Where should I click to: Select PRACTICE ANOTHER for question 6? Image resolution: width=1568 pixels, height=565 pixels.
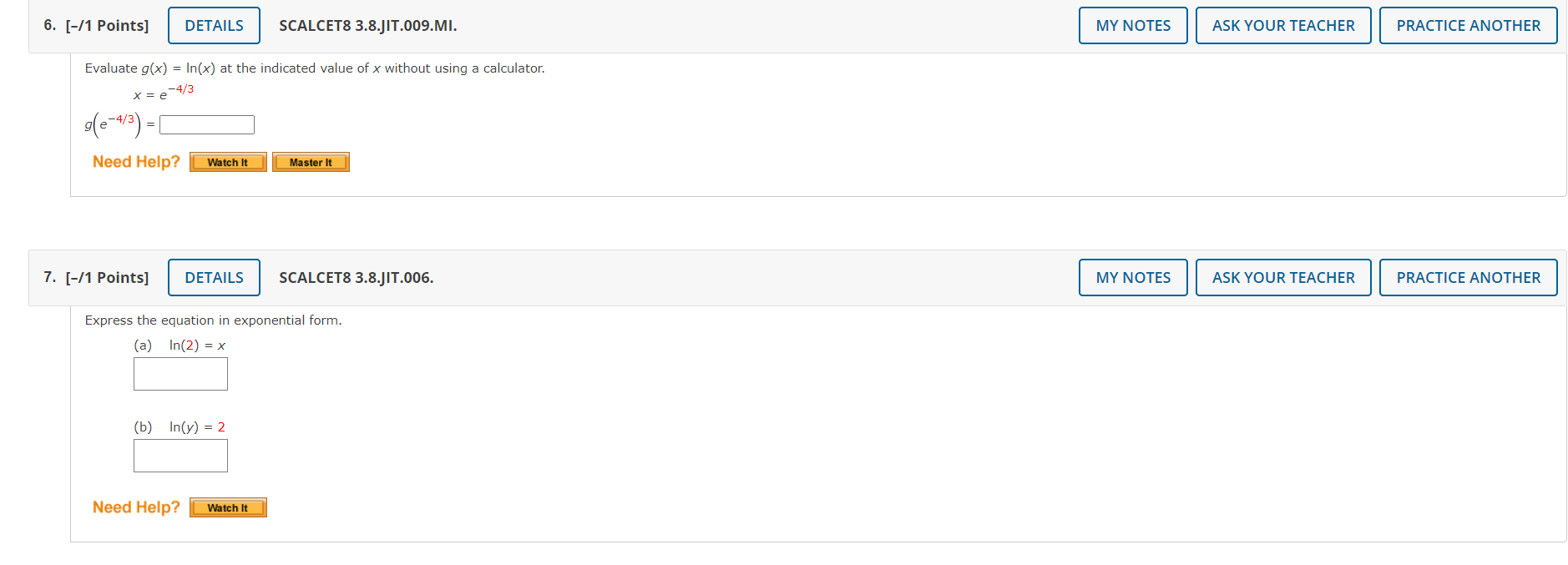[x=1469, y=25]
